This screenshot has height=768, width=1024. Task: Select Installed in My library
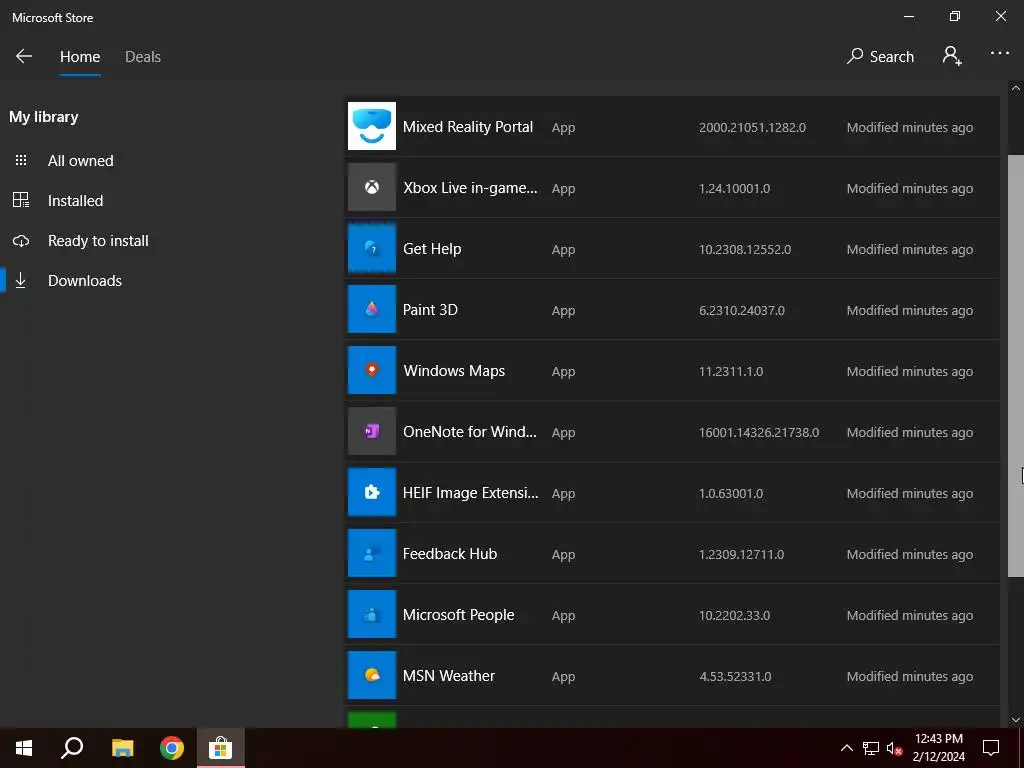pyautogui.click(x=75, y=200)
